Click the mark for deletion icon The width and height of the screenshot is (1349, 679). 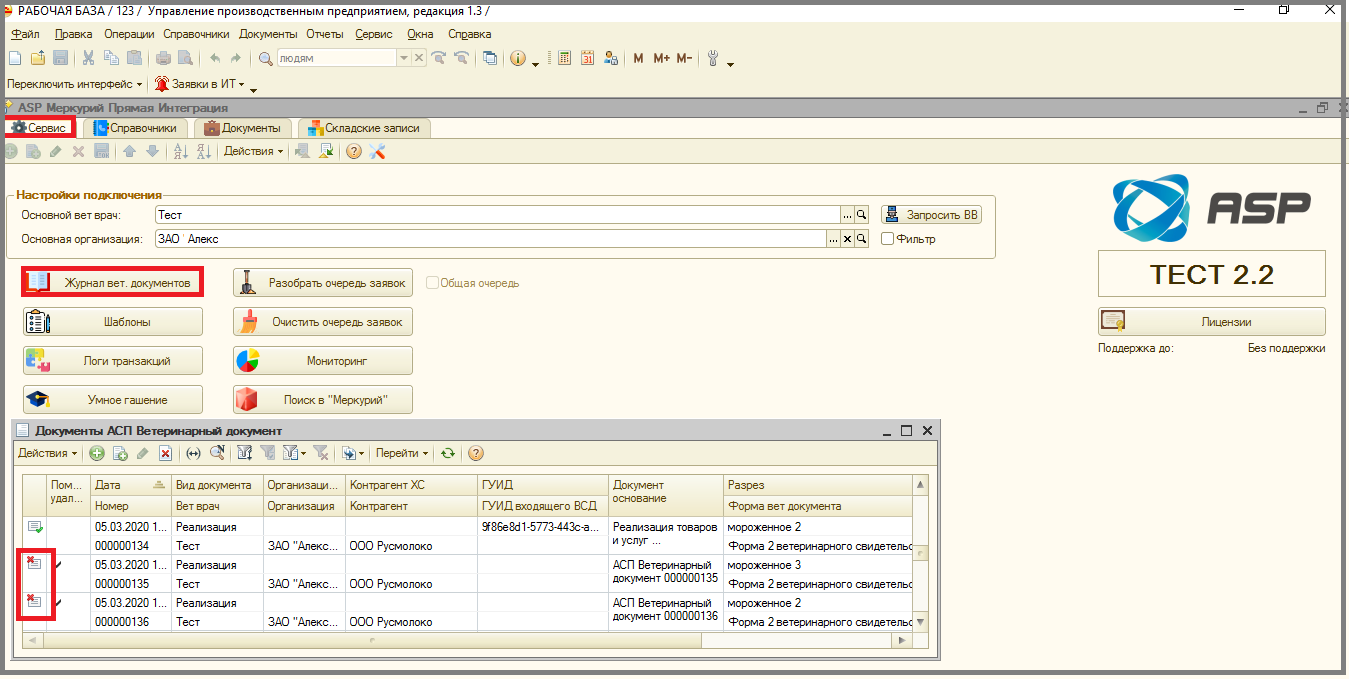tap(165, 453)
